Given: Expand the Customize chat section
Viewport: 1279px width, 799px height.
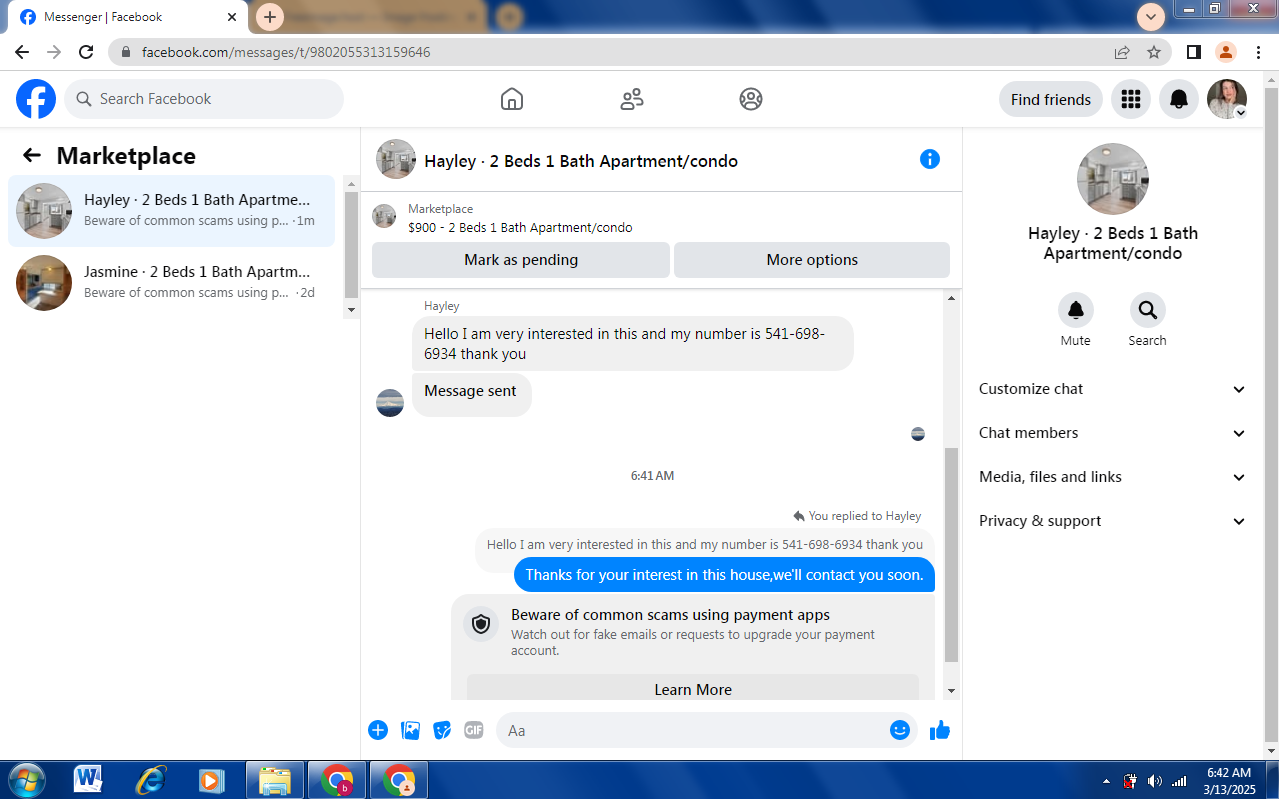Looking at the screenshot, I should coord(1112,389).
